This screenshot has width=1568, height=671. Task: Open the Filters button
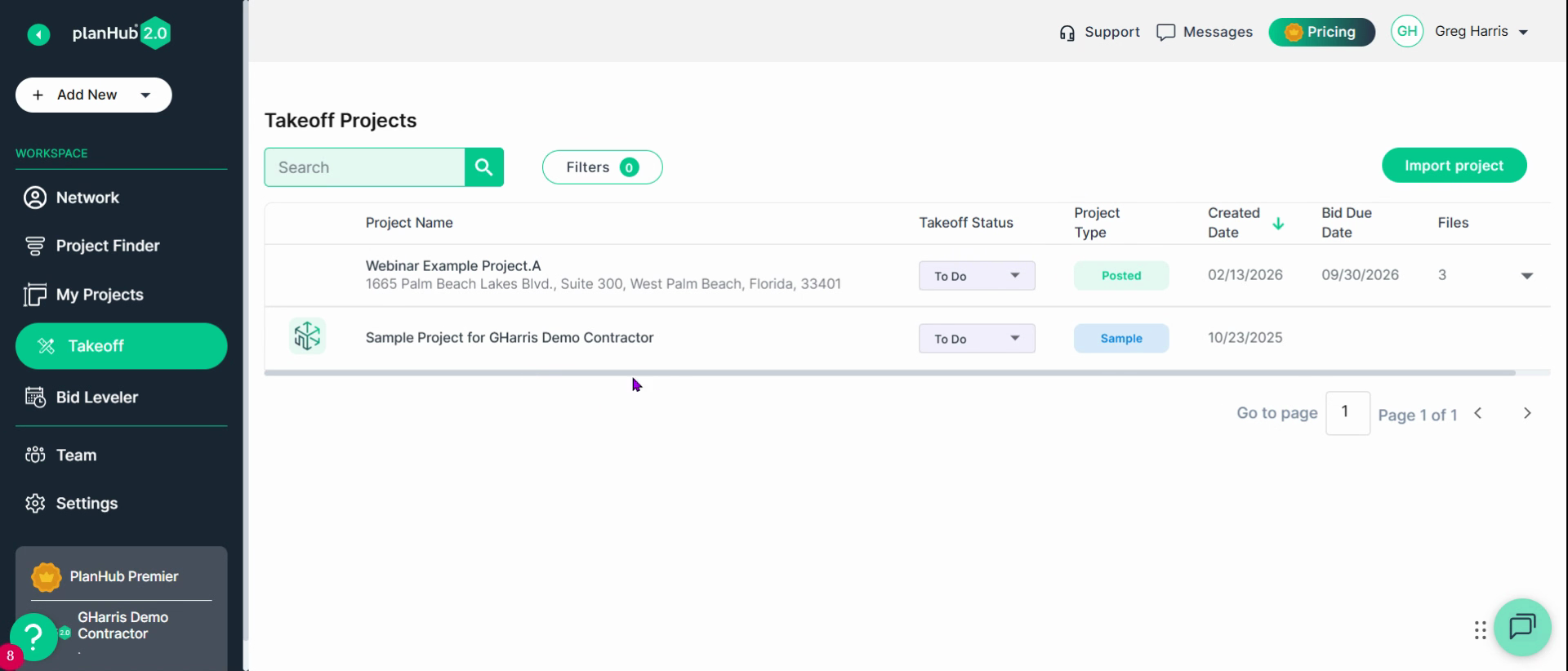pos(602,167)
